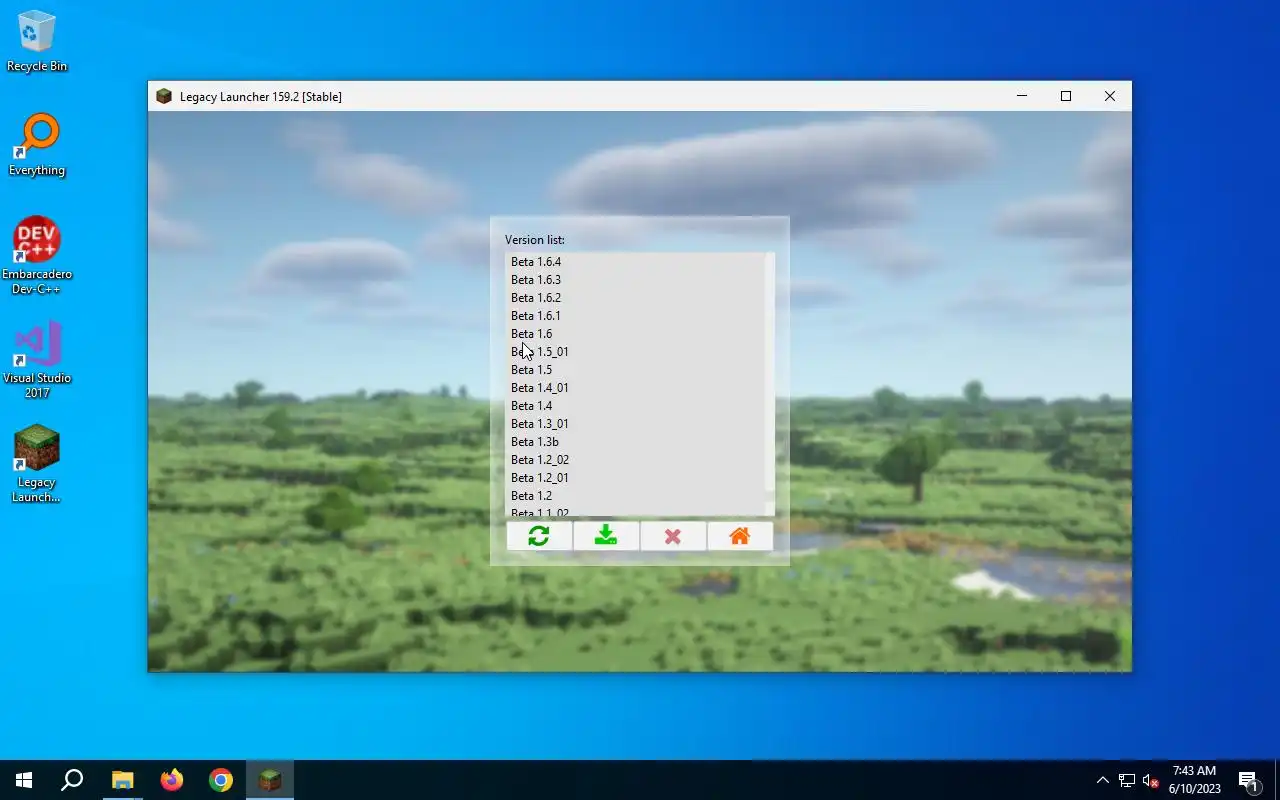Maximize the Legacy Launcher window
Image resolution: width=1280 pixels, height=800 pixels.
coord(1066,96)
